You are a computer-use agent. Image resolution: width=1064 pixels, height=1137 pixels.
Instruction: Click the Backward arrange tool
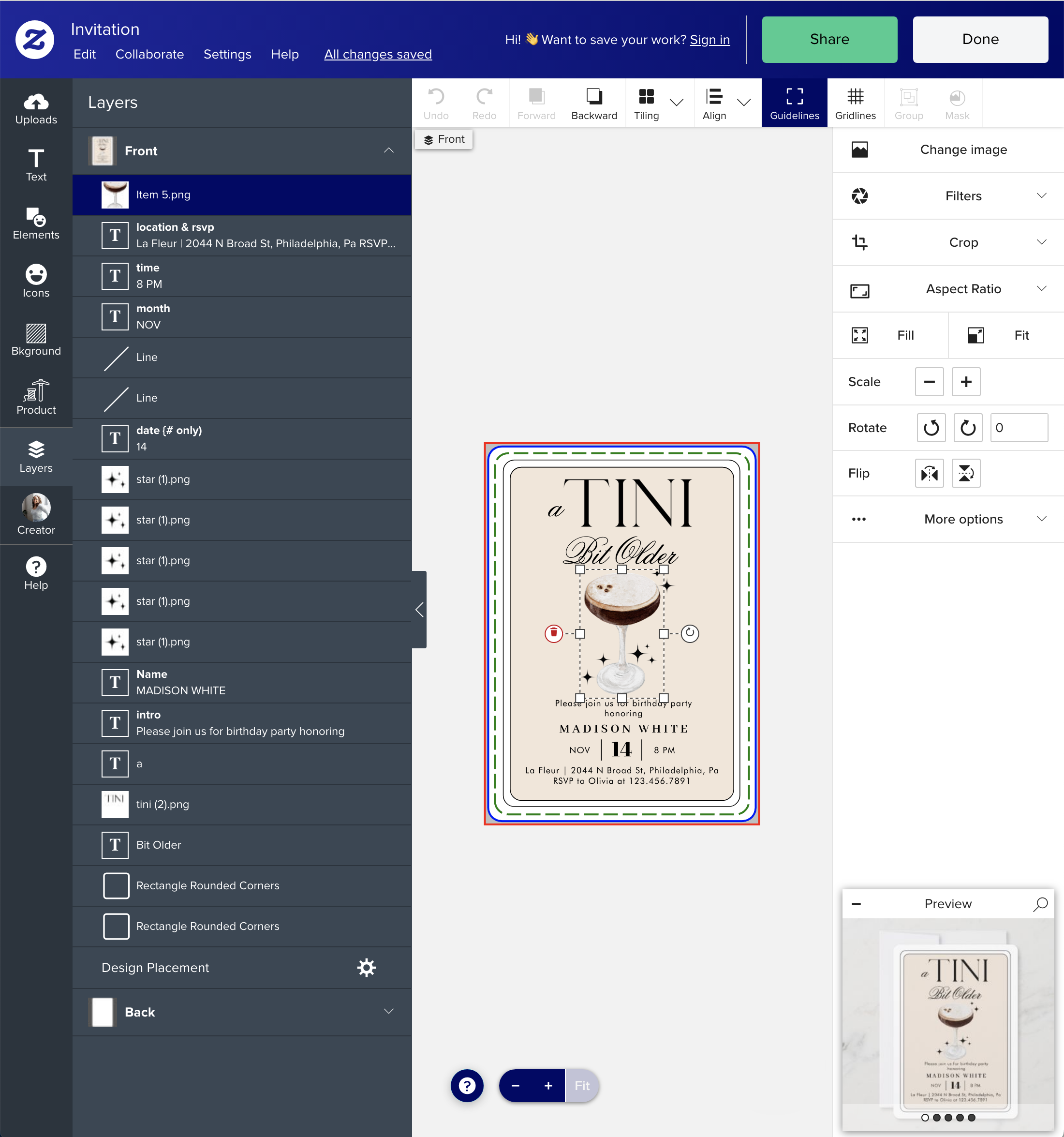(594, 103)
